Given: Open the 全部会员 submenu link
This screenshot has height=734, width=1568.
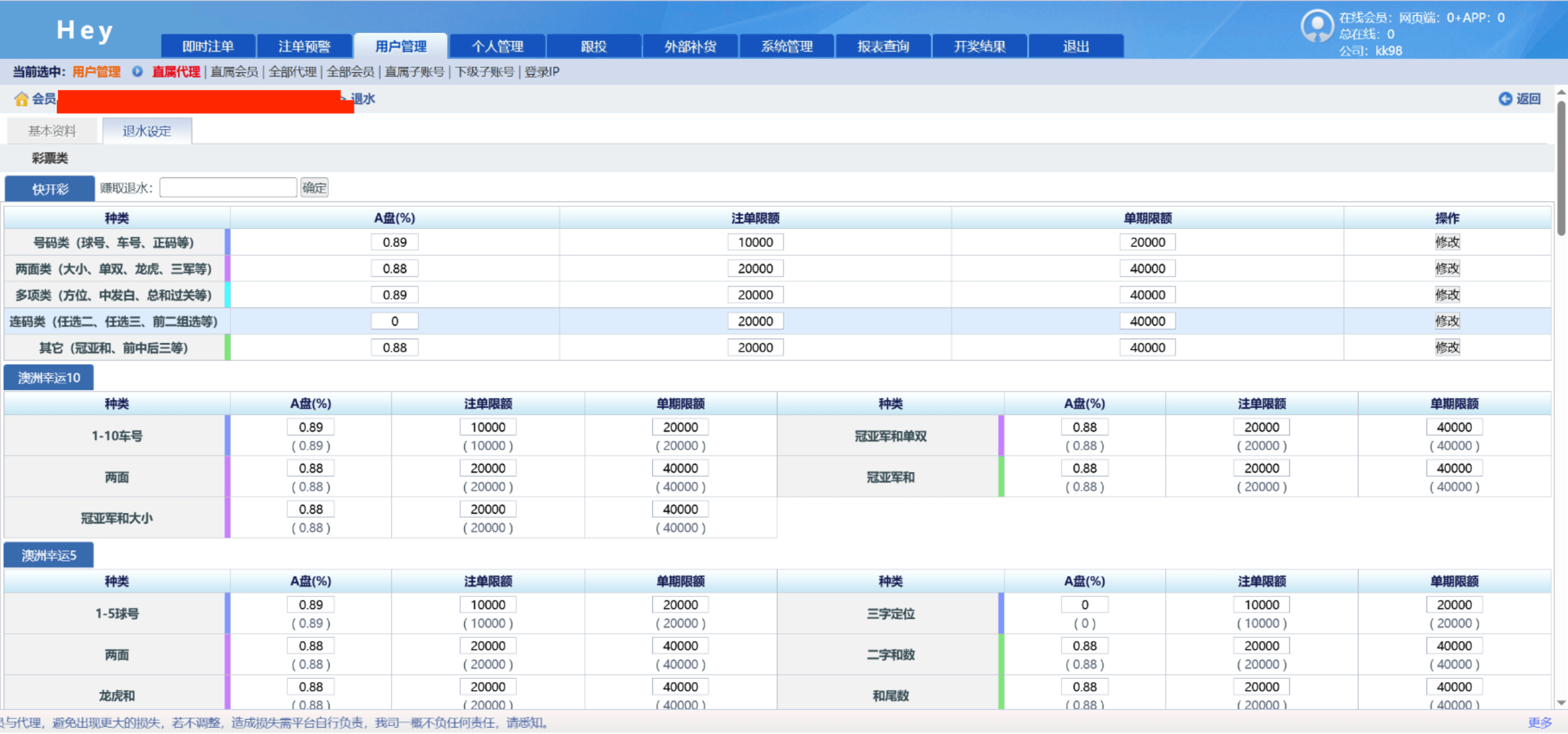Looking at the screenshot, I should pyautogui.click(x=350, y=72).
